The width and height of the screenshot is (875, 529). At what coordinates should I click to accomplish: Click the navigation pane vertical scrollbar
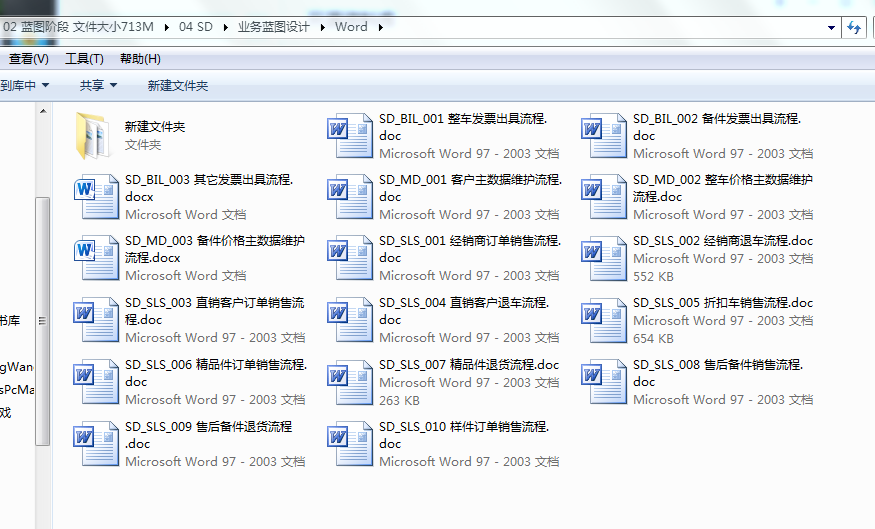coord(42,320)
